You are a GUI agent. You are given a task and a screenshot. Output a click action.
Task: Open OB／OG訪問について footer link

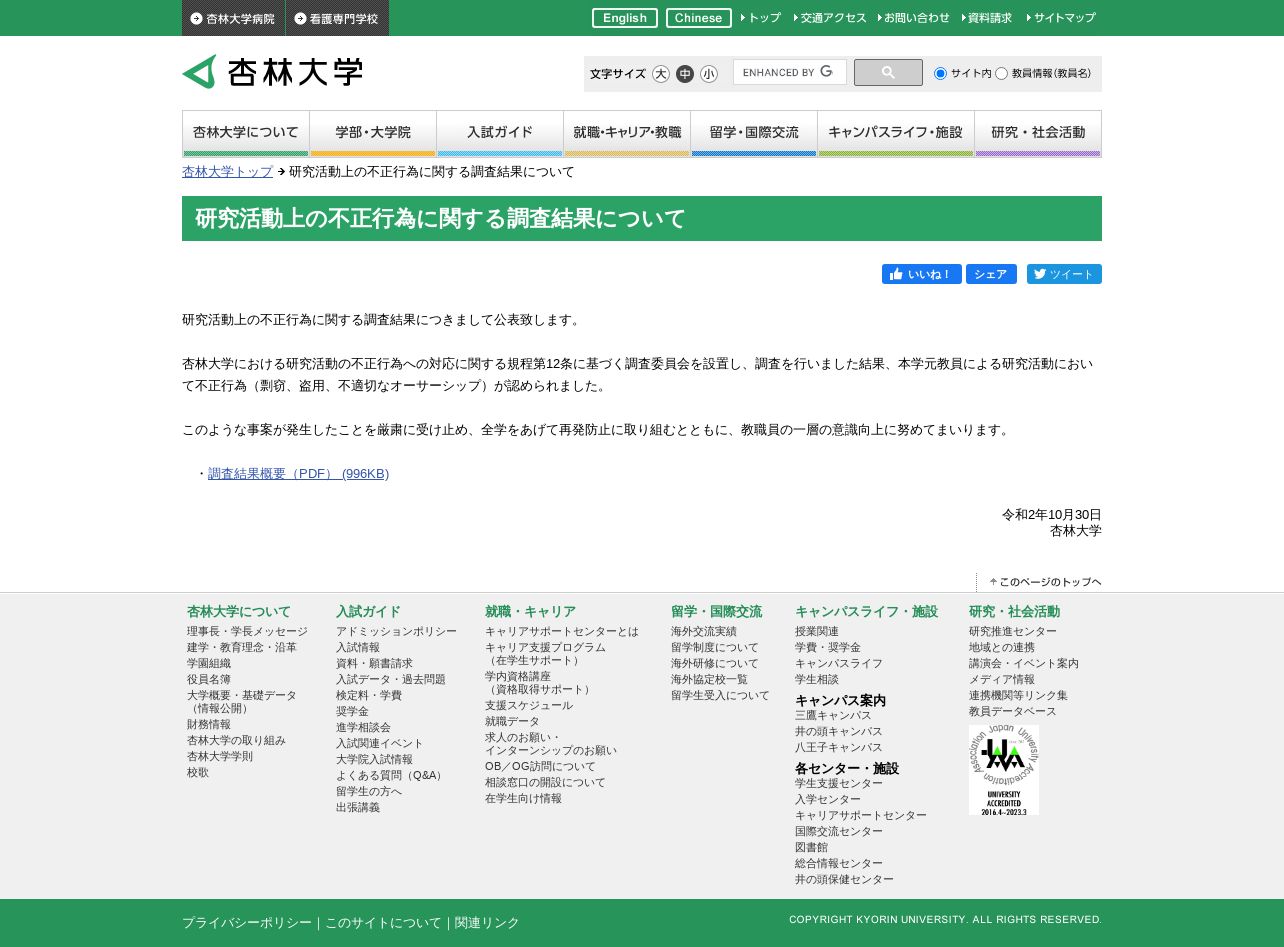540,767
